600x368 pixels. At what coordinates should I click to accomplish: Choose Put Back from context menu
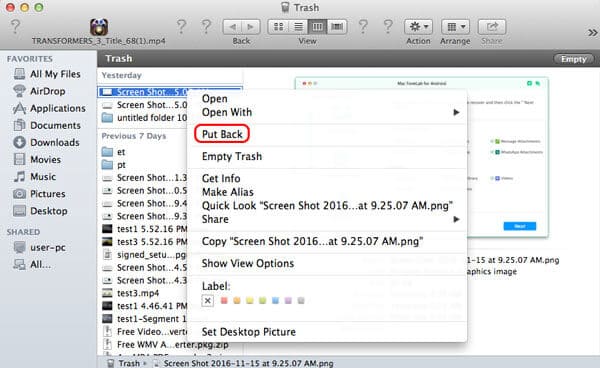pos(222,134)
